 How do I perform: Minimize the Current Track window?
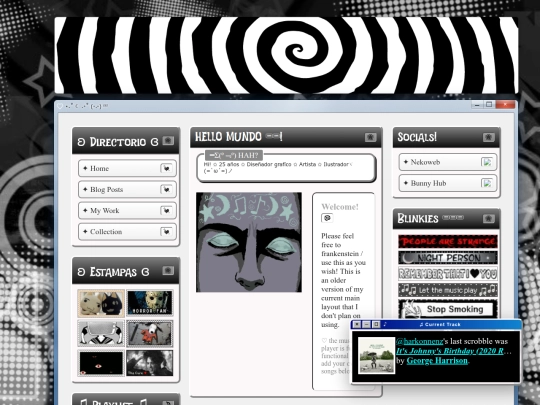coord(366,324)
